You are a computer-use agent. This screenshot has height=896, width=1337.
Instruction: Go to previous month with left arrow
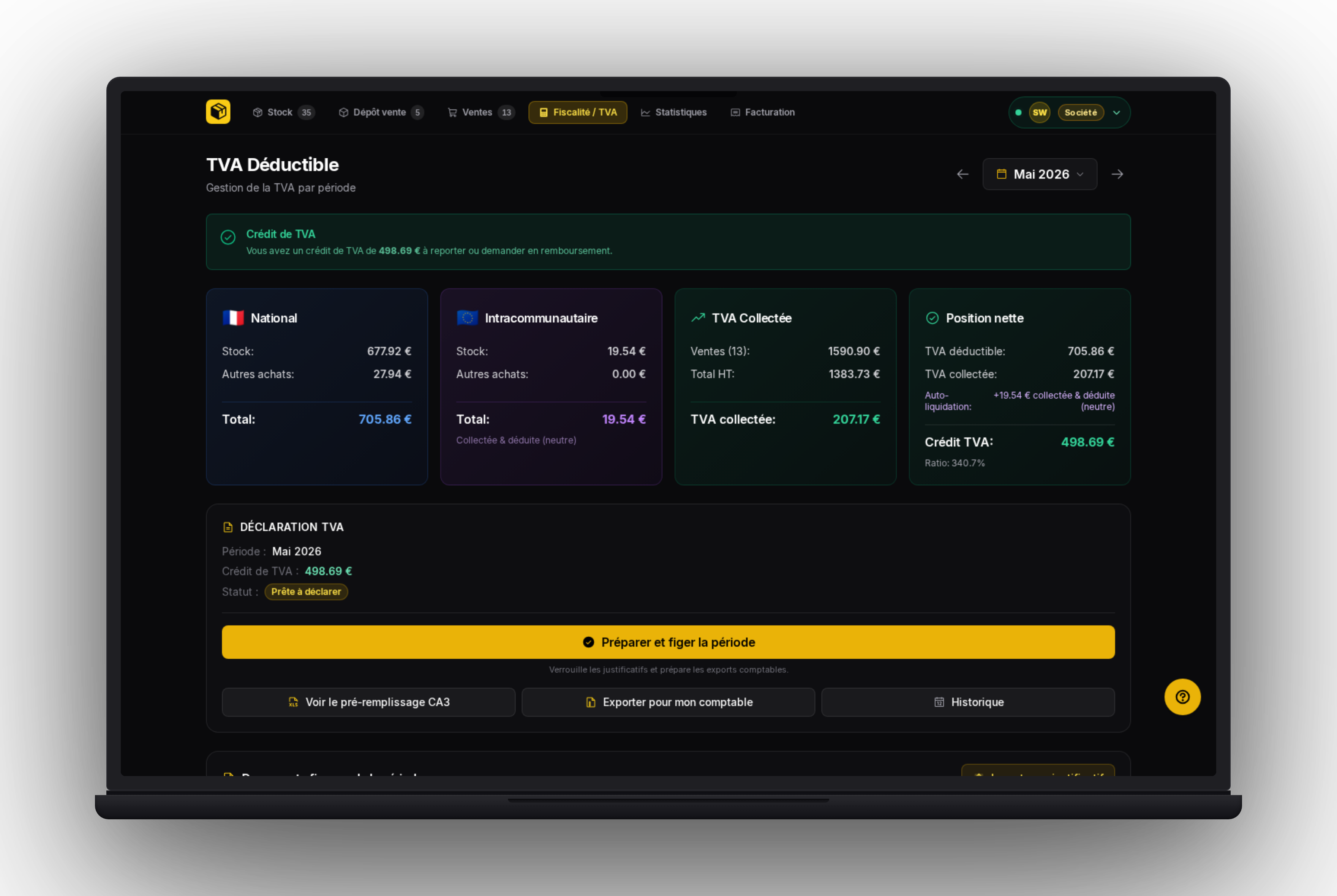[x=962, y=174]
